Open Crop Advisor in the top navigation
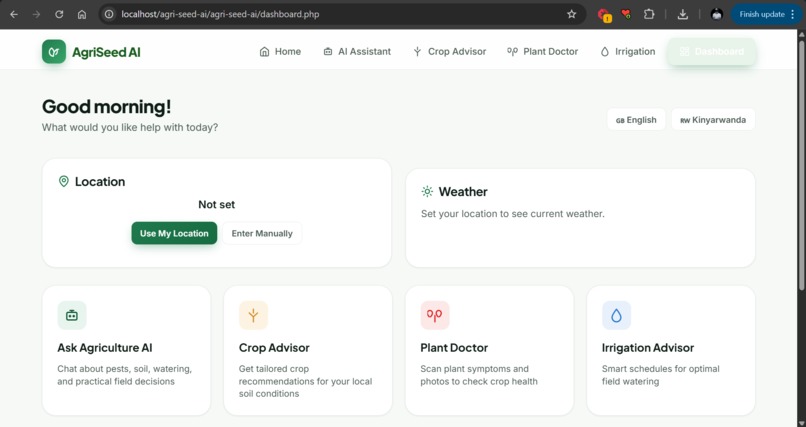 pos(449,51)
